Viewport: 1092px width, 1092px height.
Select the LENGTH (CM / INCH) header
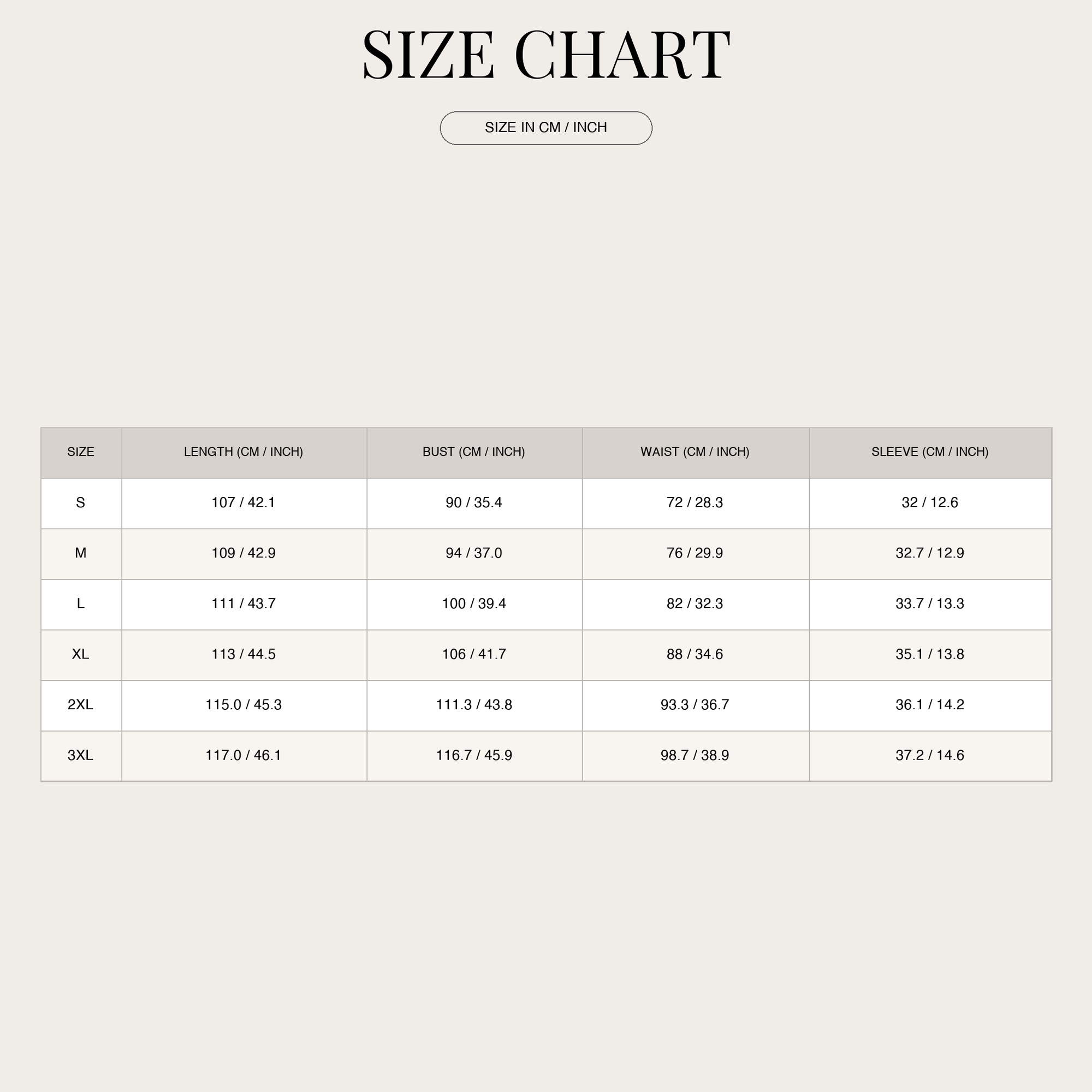(244, 452)
